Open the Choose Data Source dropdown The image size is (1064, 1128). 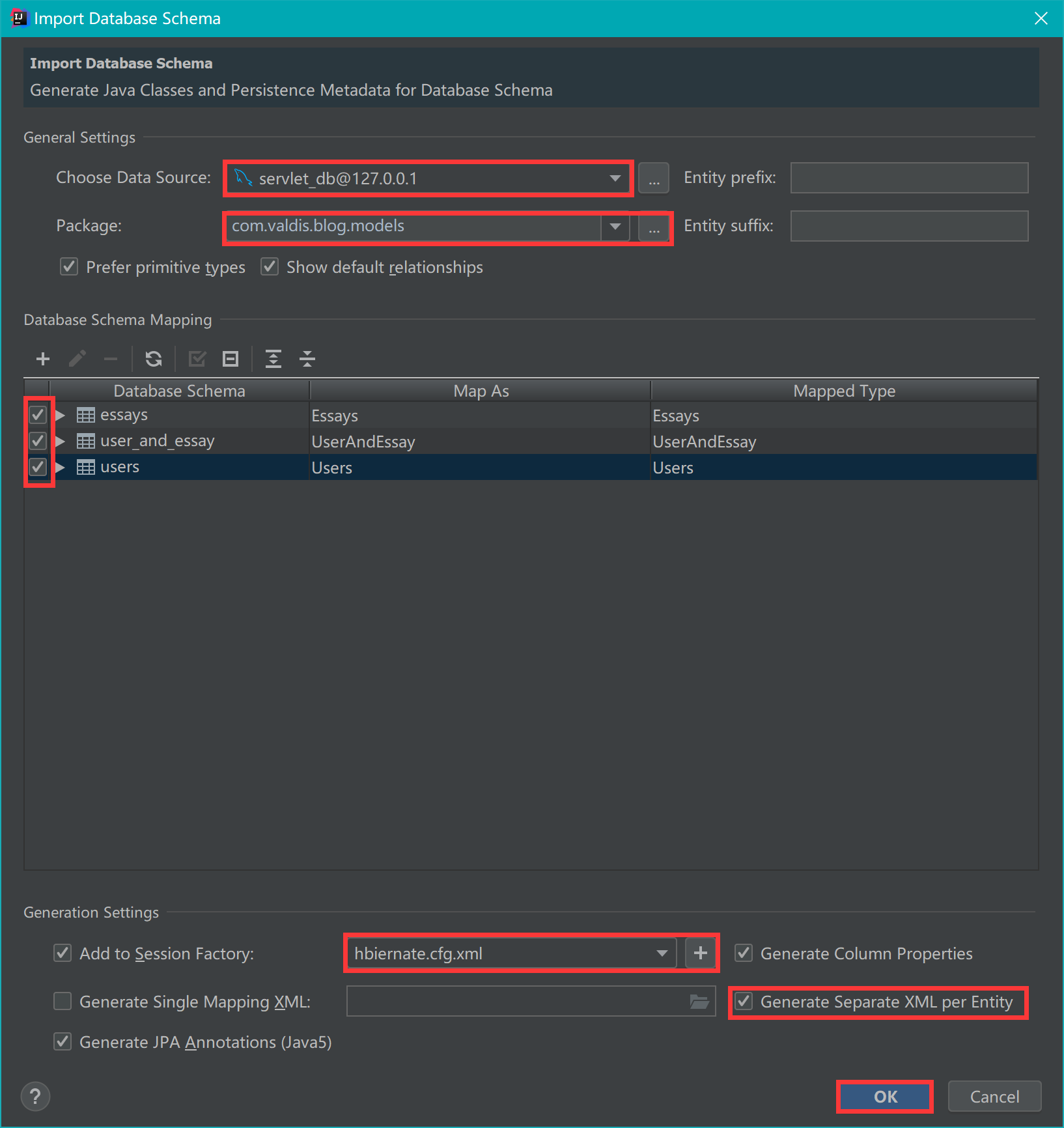[x=613, y=178]
